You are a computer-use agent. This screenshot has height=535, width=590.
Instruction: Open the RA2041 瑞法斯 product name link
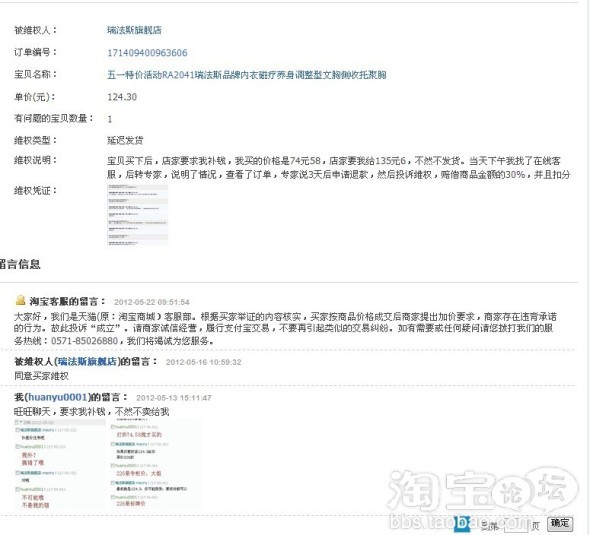[246, 75]
